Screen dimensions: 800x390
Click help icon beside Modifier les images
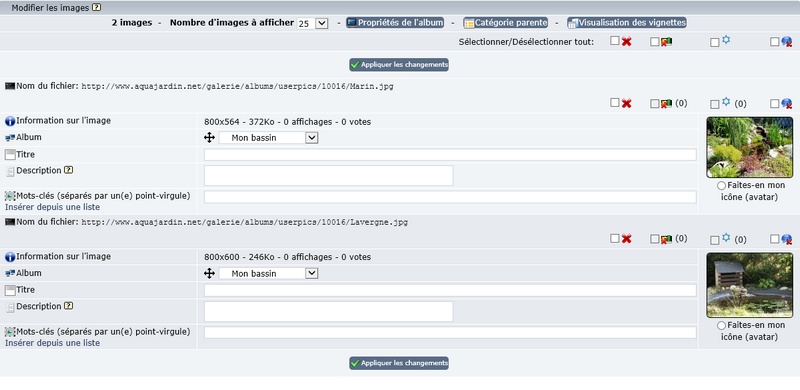[x=96, y=8]
